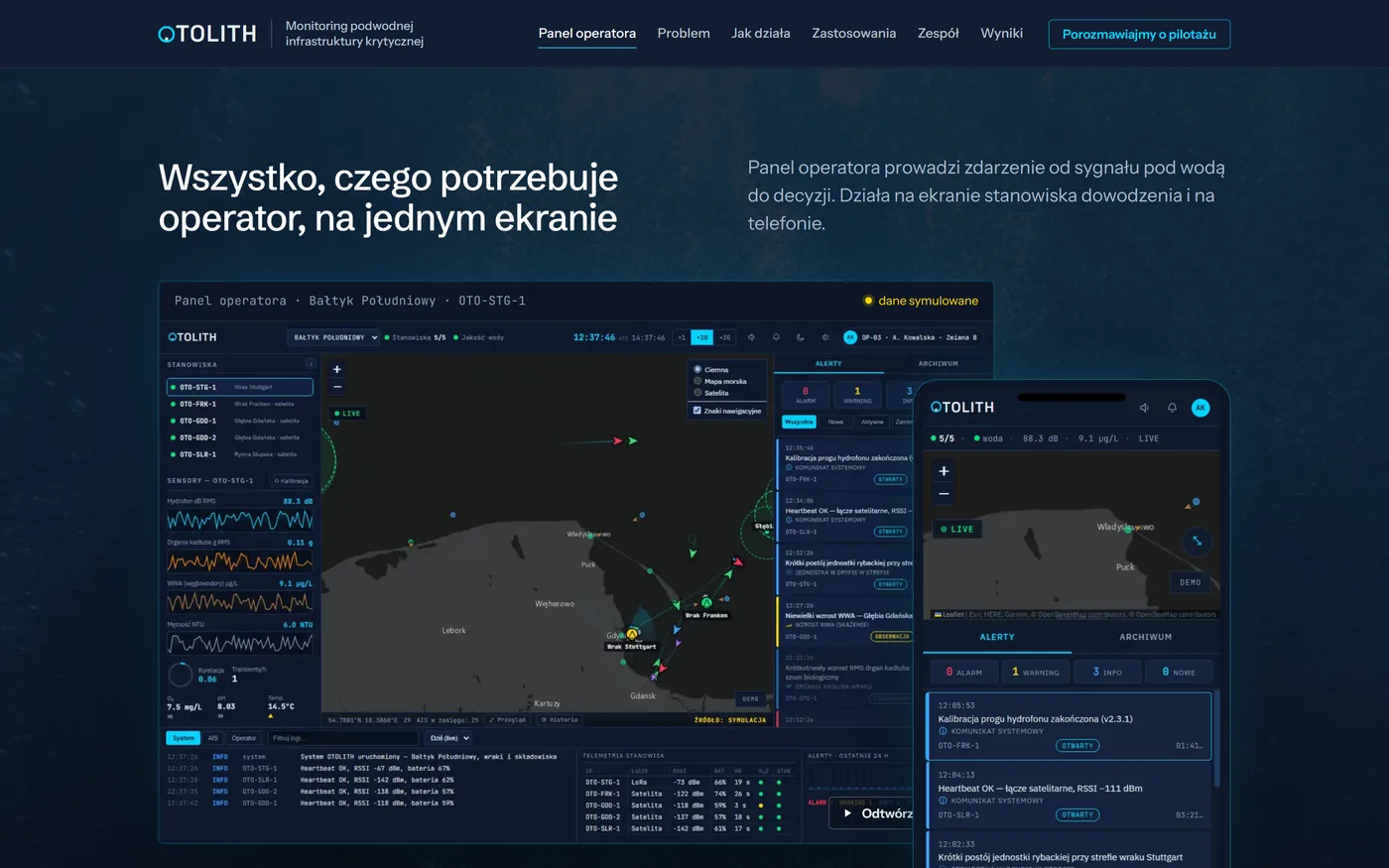The image size is (1389, 868).
Task: Zoom out on the desktop map
Action: coord(337,387)
